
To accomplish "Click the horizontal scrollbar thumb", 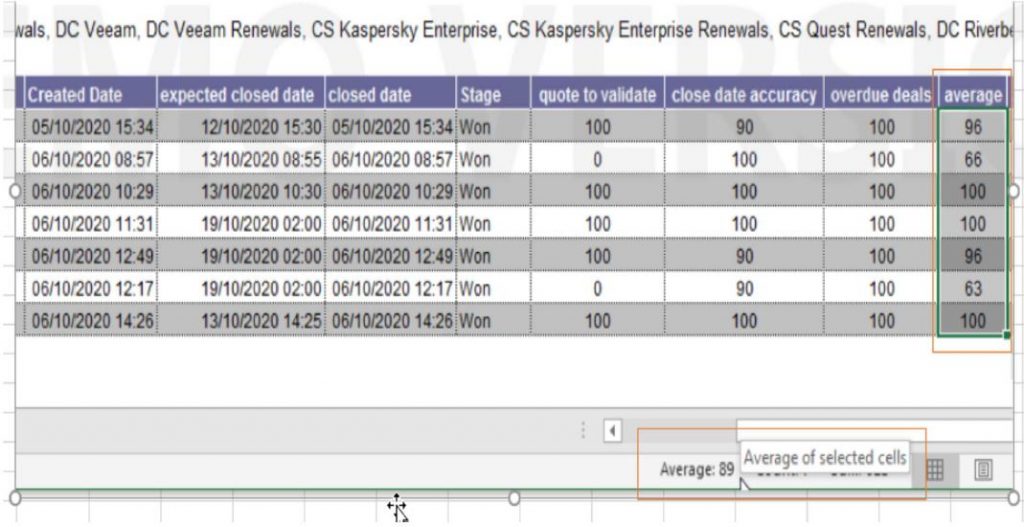I will tap(870, 431).
